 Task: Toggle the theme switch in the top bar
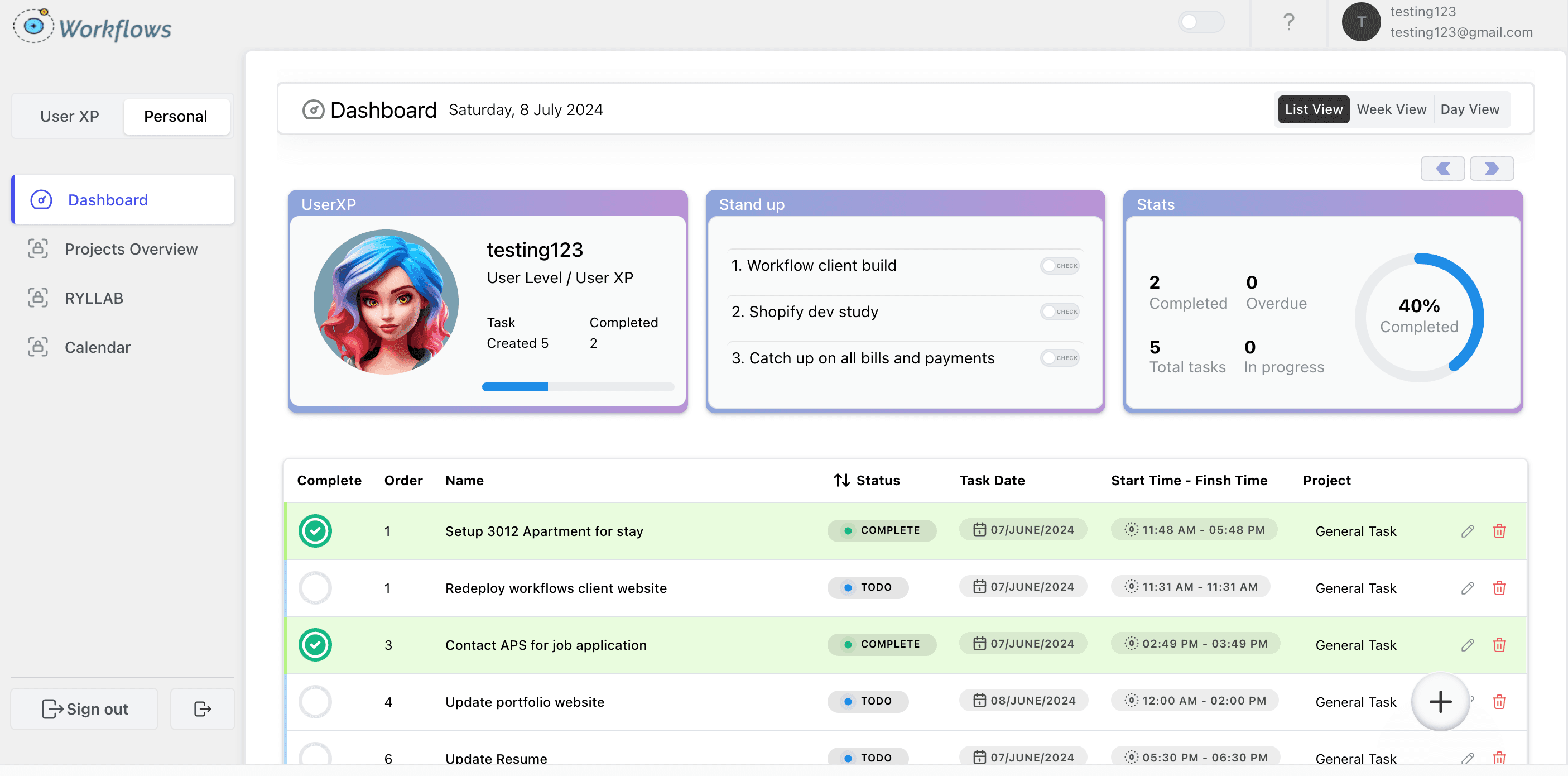click(1200, 21)
